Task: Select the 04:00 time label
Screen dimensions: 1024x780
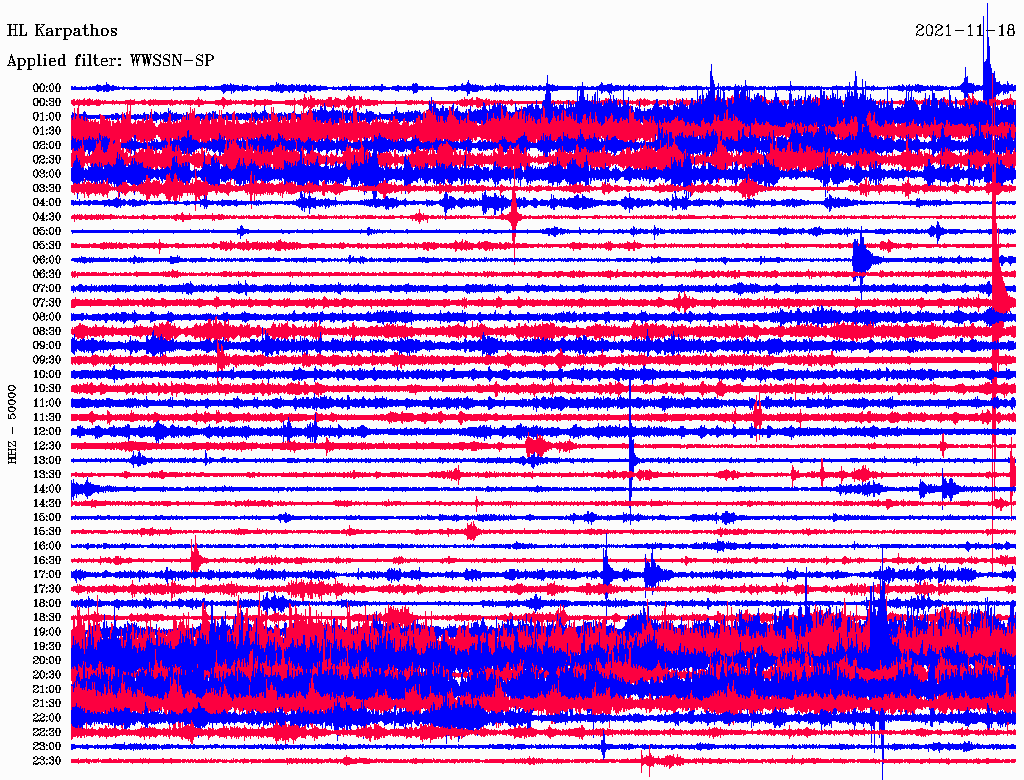Action: [47, 203]
